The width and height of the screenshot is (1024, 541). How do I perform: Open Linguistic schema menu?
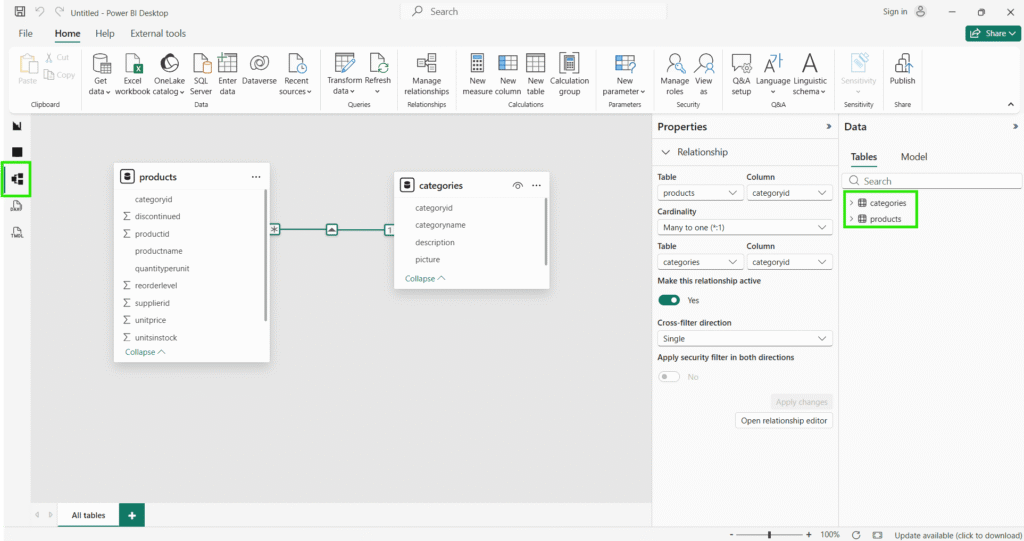[810, 74]
